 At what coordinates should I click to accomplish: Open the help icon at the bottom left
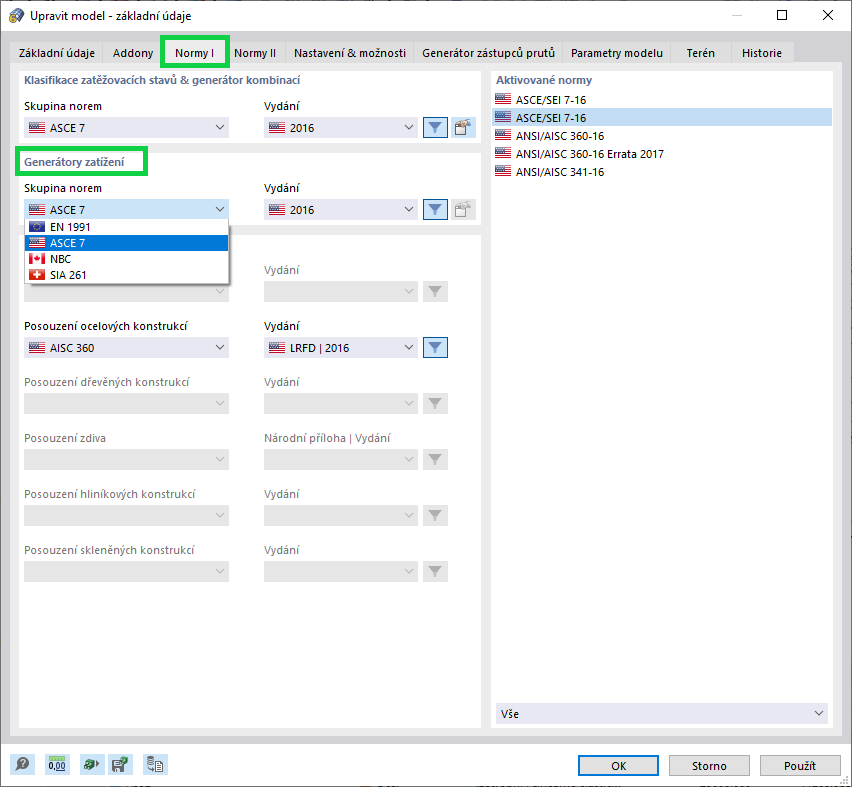click(x=22, y=765)
